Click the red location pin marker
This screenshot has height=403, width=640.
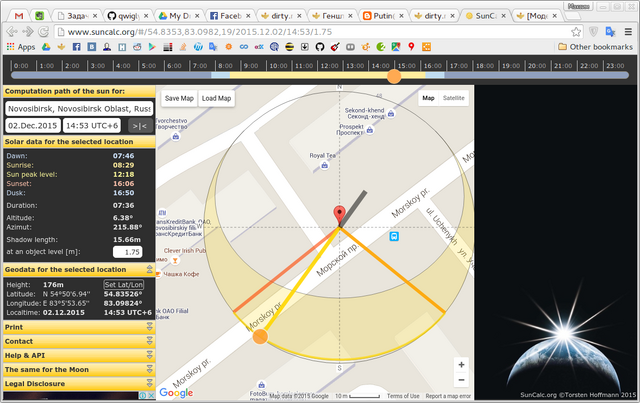tap(340, 214)
